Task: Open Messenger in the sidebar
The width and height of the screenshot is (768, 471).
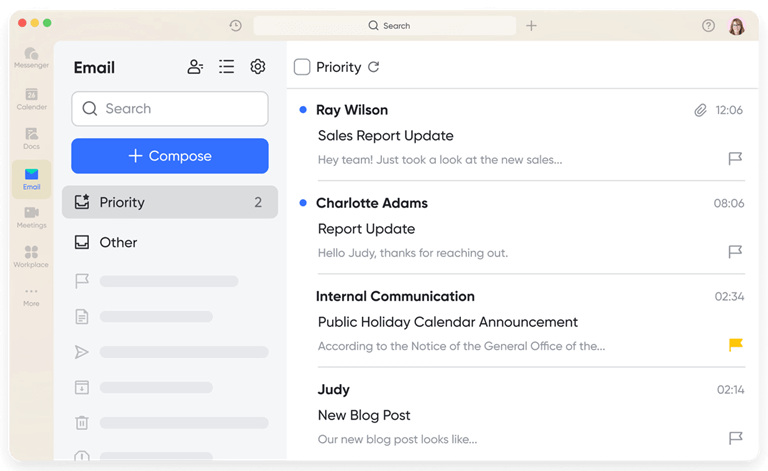Action: pos(31,57)
